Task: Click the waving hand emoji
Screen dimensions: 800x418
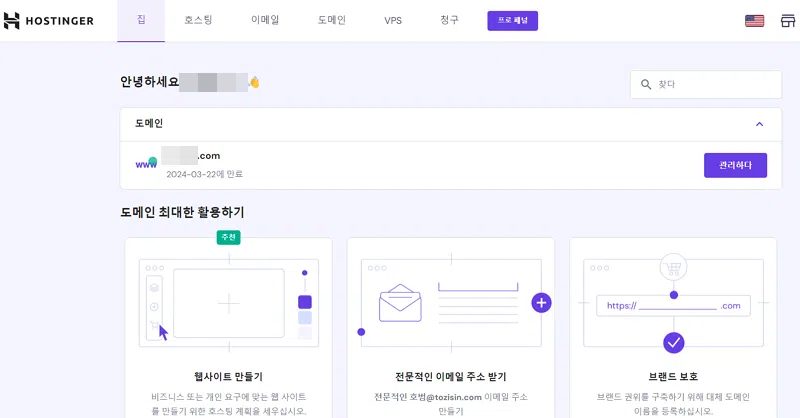Action: tap(254, 82)
